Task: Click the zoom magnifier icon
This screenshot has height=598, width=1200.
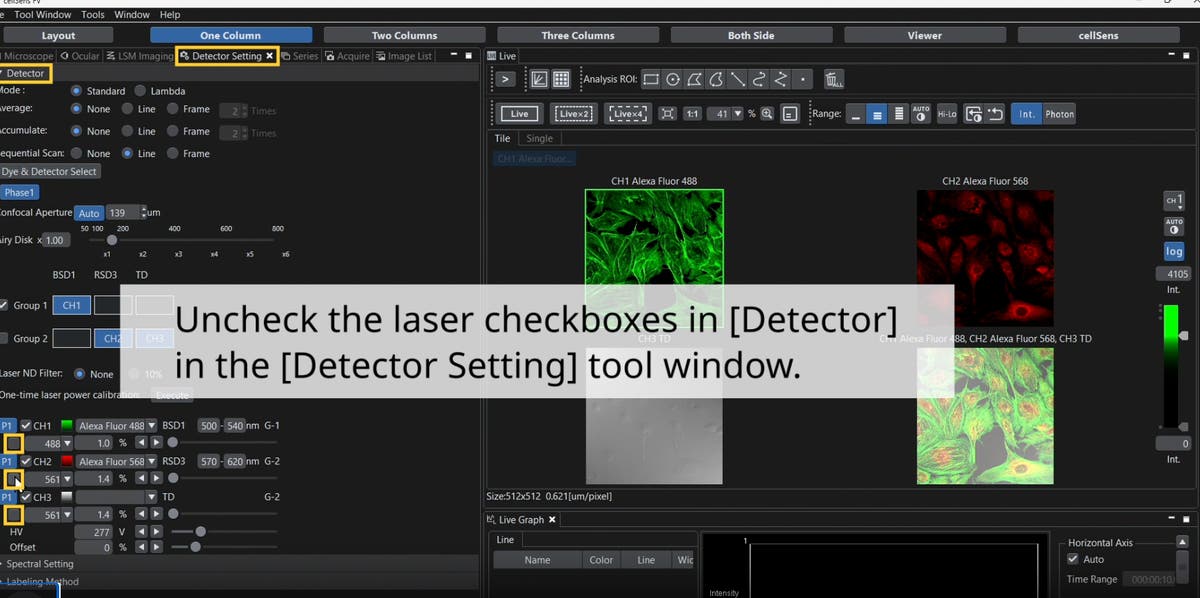Action: 766,113
